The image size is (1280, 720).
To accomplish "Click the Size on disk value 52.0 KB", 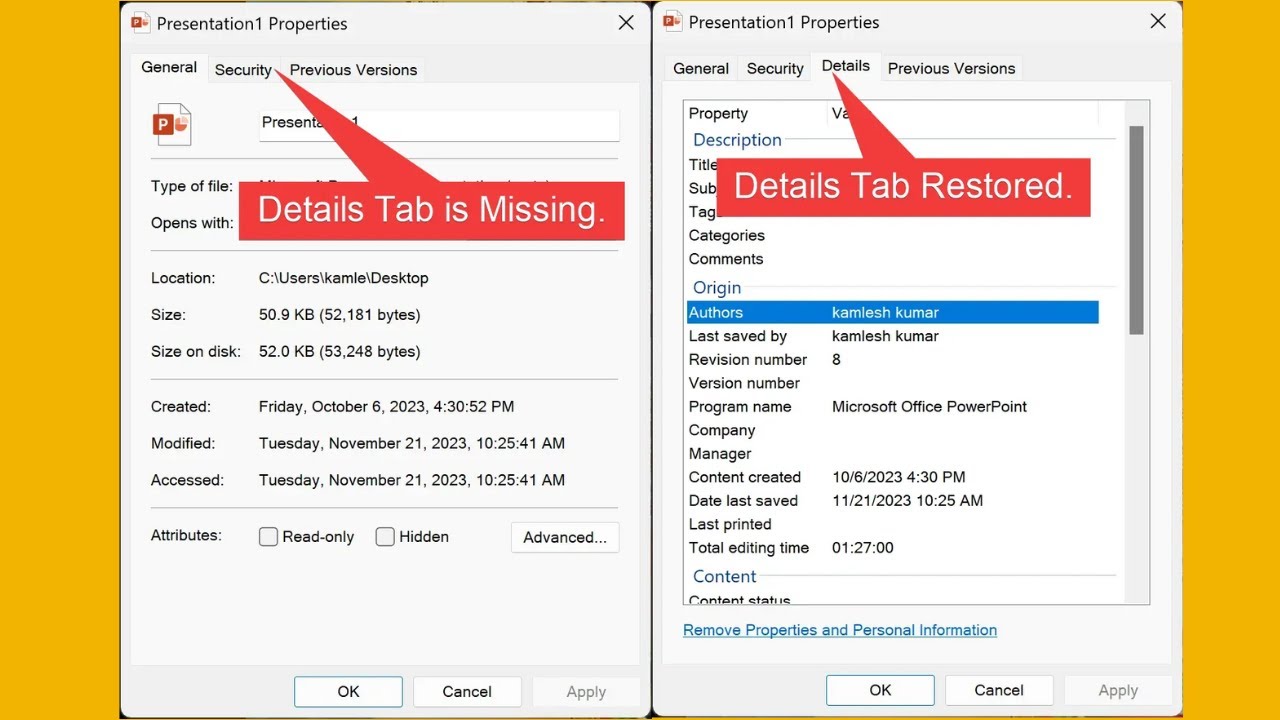I will pyautogui.click(x=339, y=352).
